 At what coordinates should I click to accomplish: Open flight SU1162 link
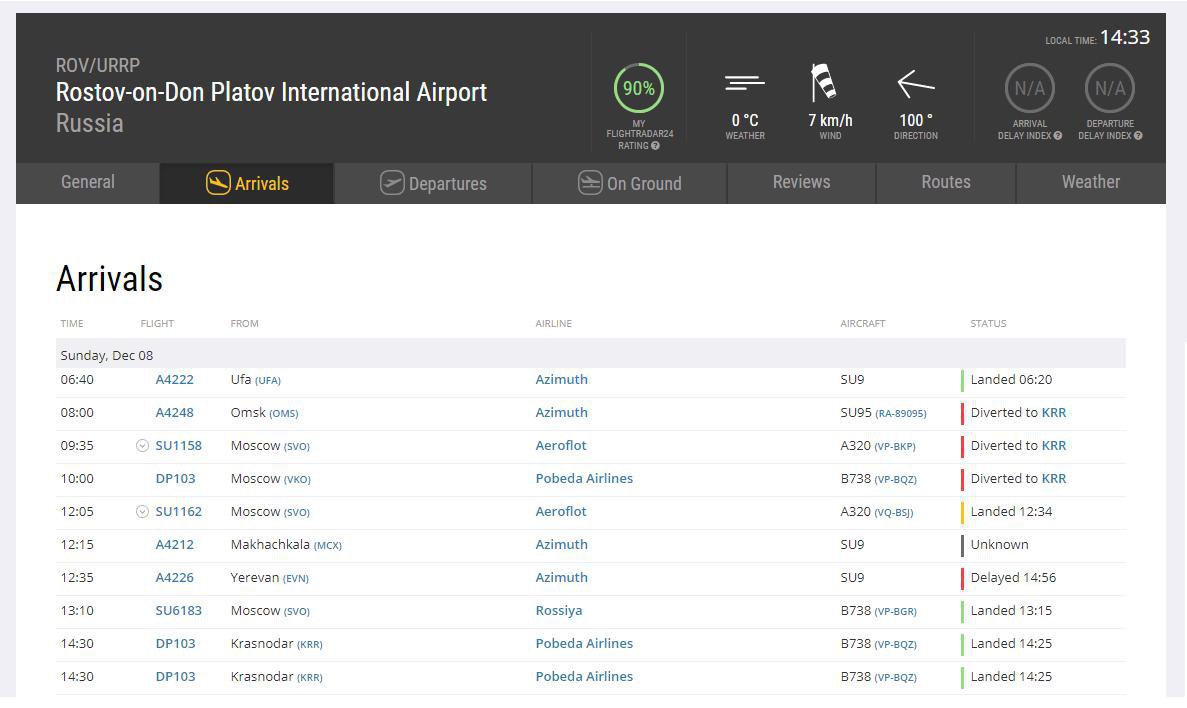tap(179, 512)
